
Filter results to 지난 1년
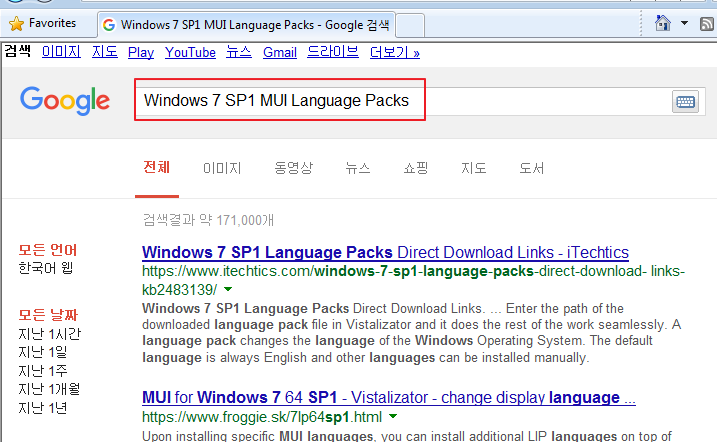[43, 408]
